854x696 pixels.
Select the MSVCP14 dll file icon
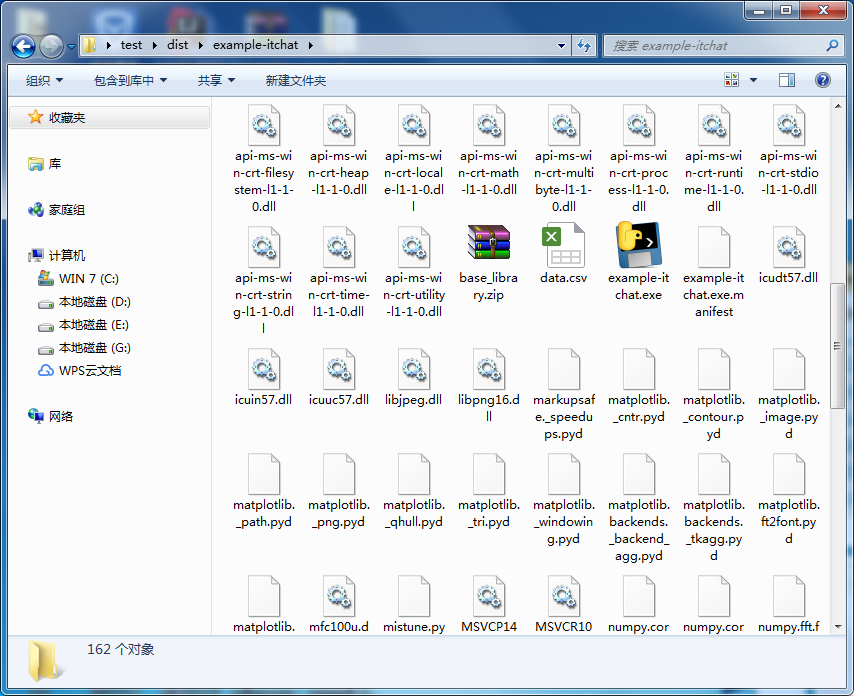(x=489, y=596)
